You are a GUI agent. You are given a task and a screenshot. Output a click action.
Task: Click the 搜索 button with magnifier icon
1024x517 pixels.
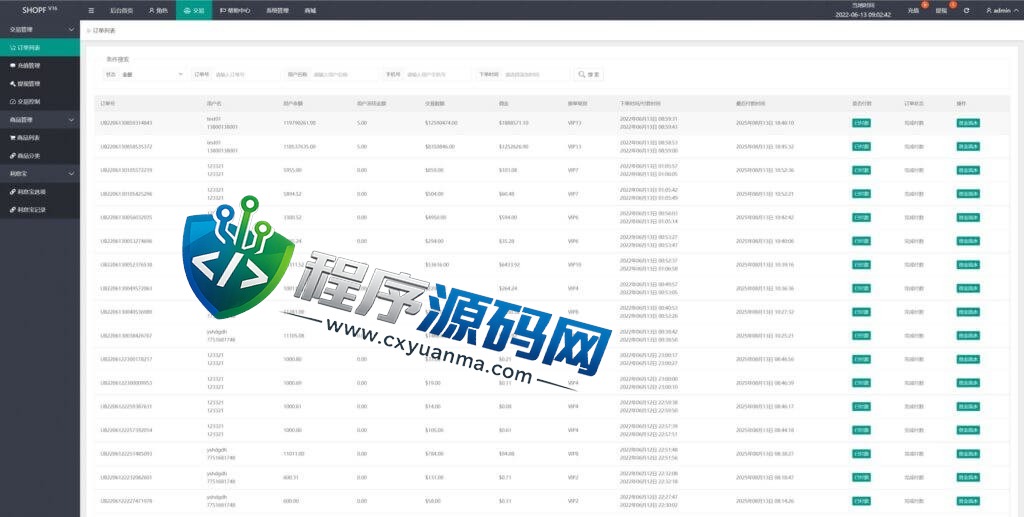pos(588,74)
